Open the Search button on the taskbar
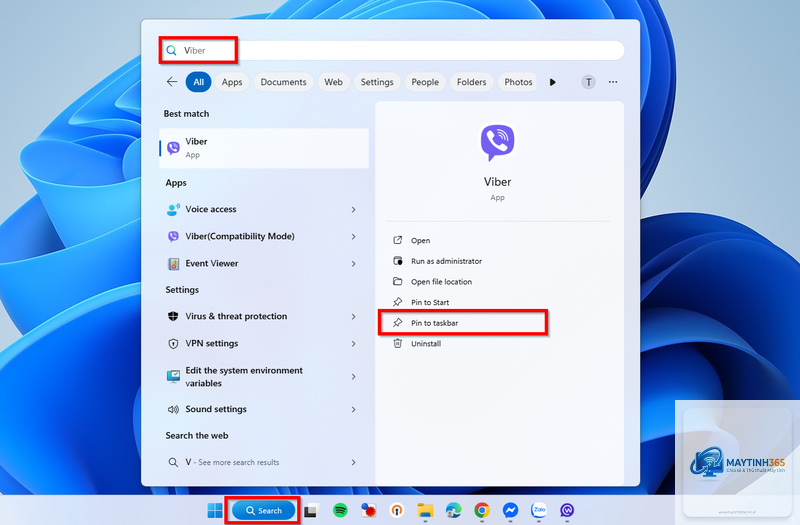Image resolution: width=800 pixels, height=525 pixels. (x=264, y=510)
